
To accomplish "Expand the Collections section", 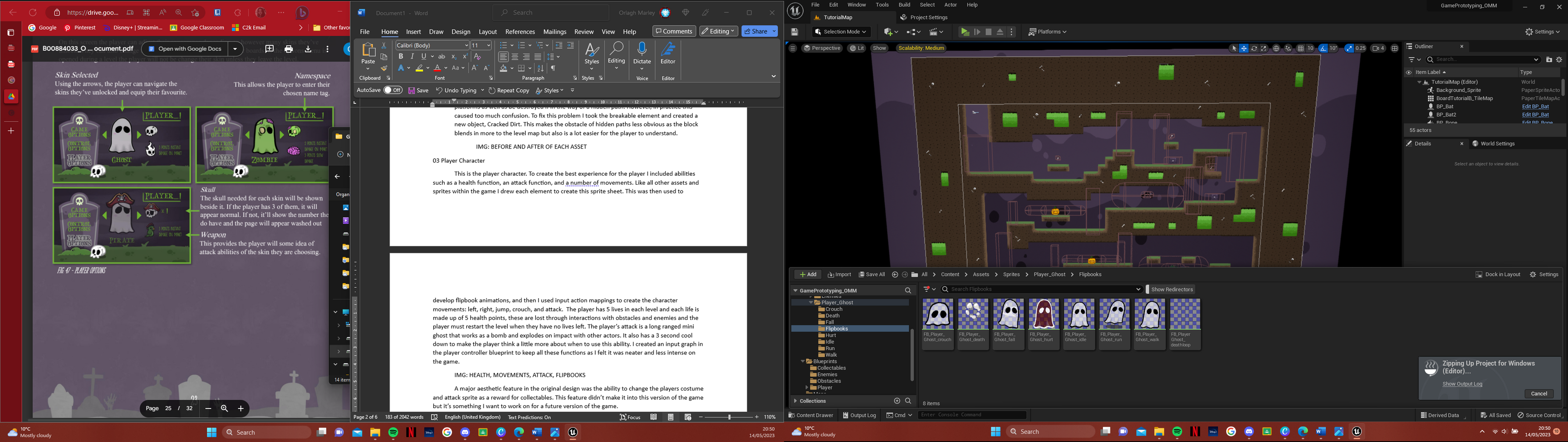I will [x=795, y=401].
